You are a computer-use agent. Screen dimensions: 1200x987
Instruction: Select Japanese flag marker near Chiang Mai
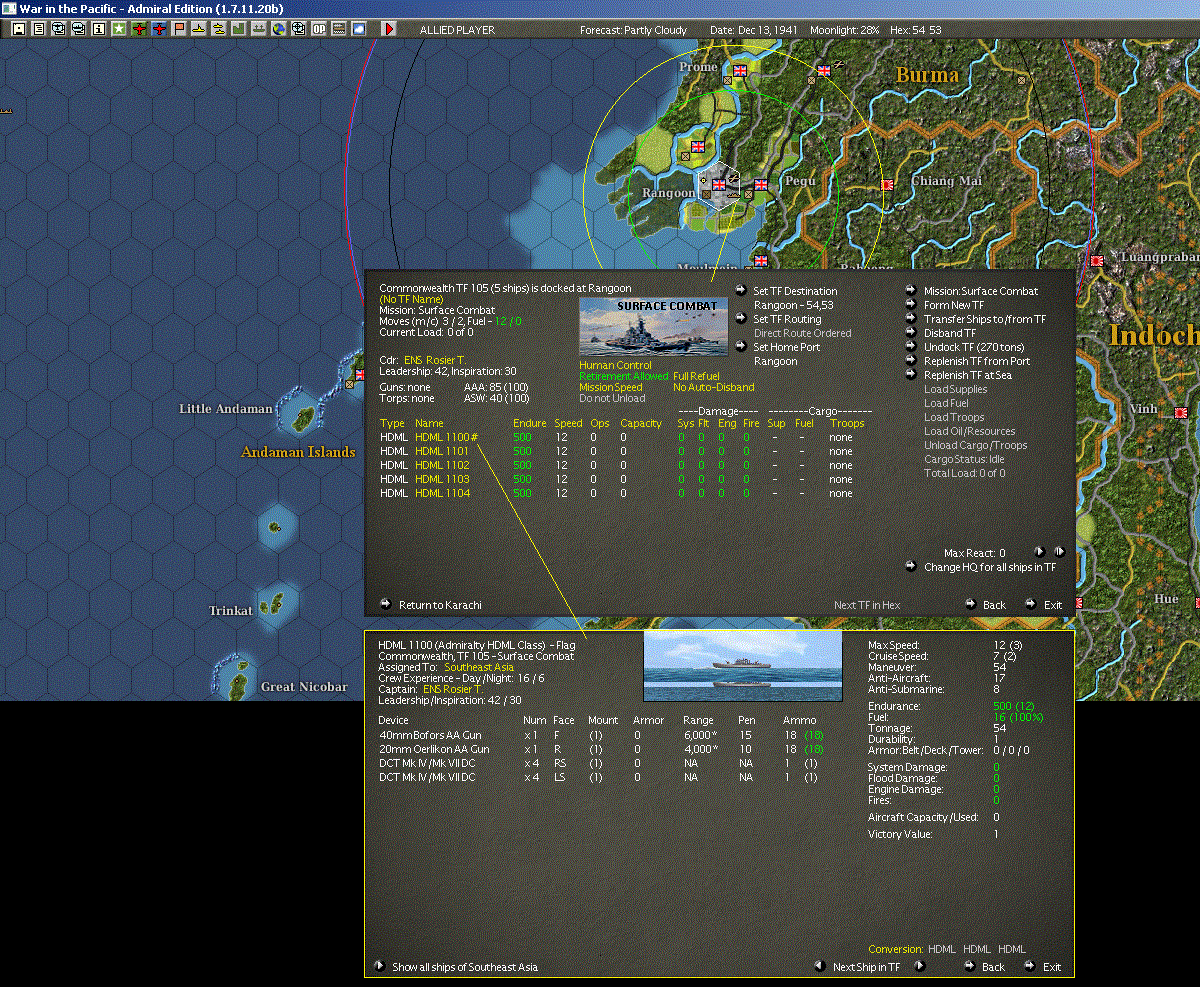click(887, 185)
